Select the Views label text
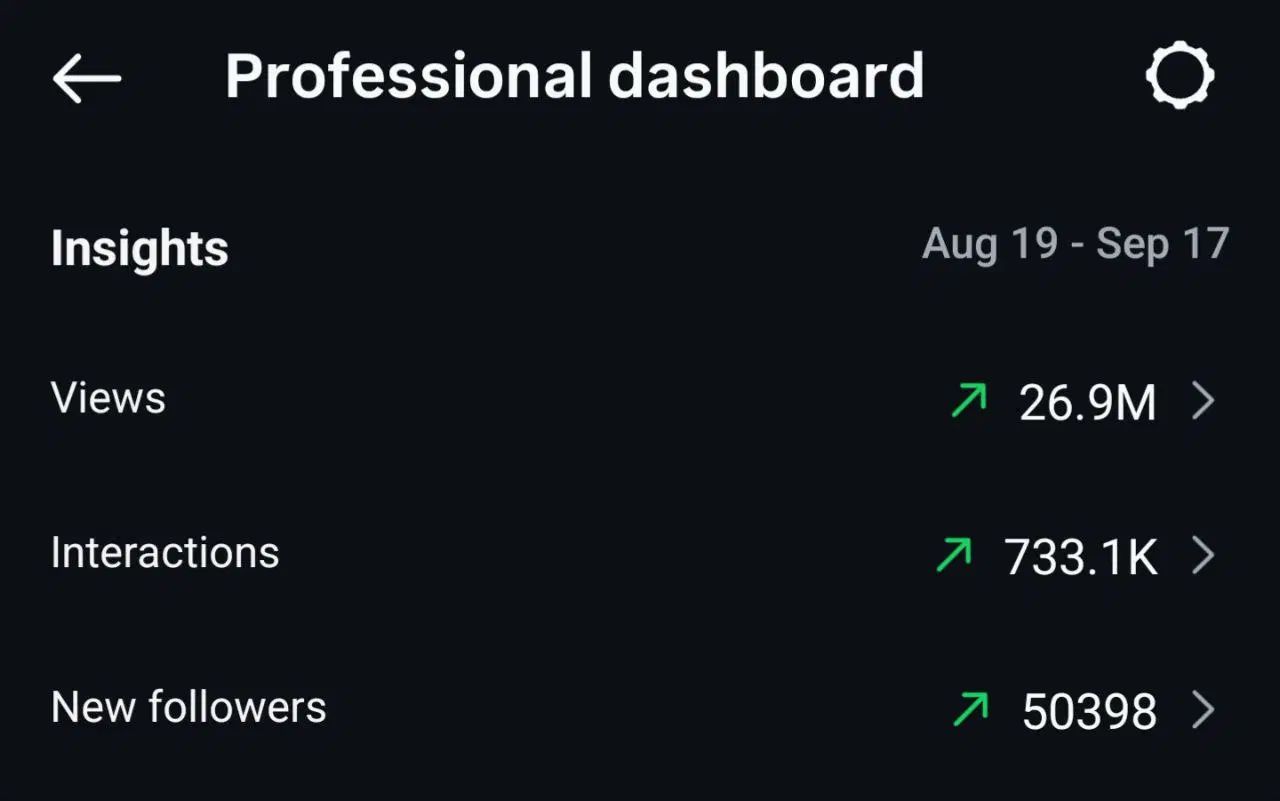This screenshot has width=1280, height=801. click(108, 399)
